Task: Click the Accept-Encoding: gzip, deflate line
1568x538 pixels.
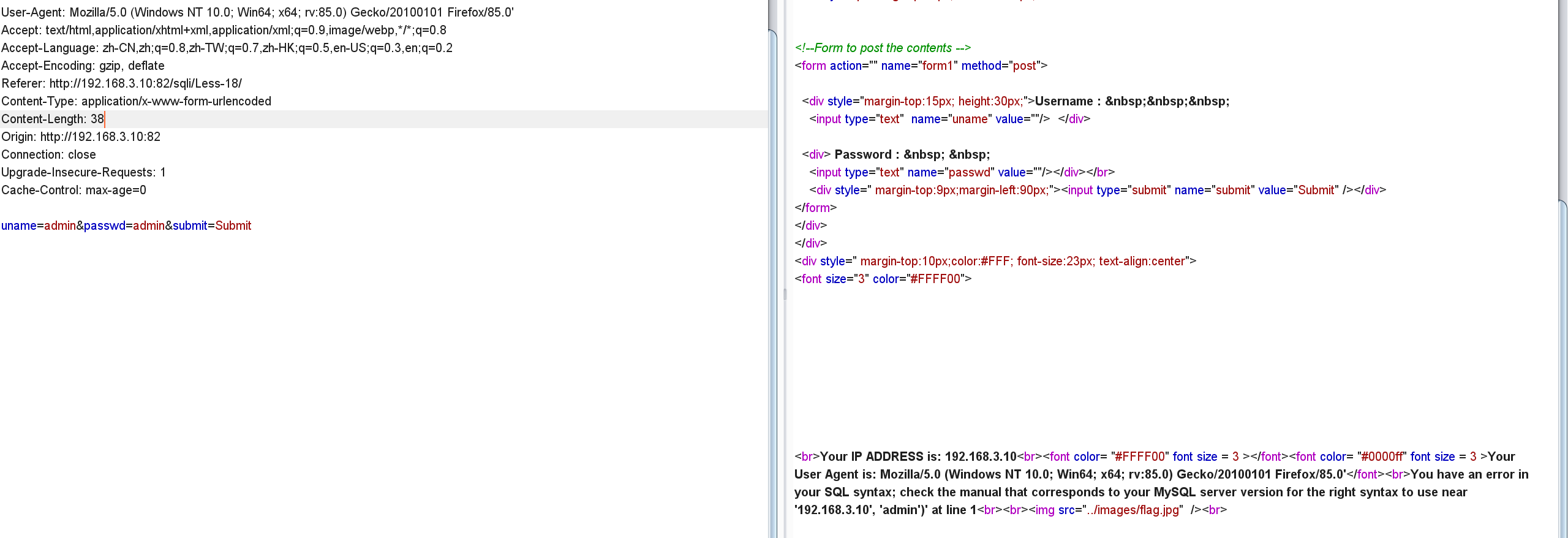Action: click(x=83, y=66)
